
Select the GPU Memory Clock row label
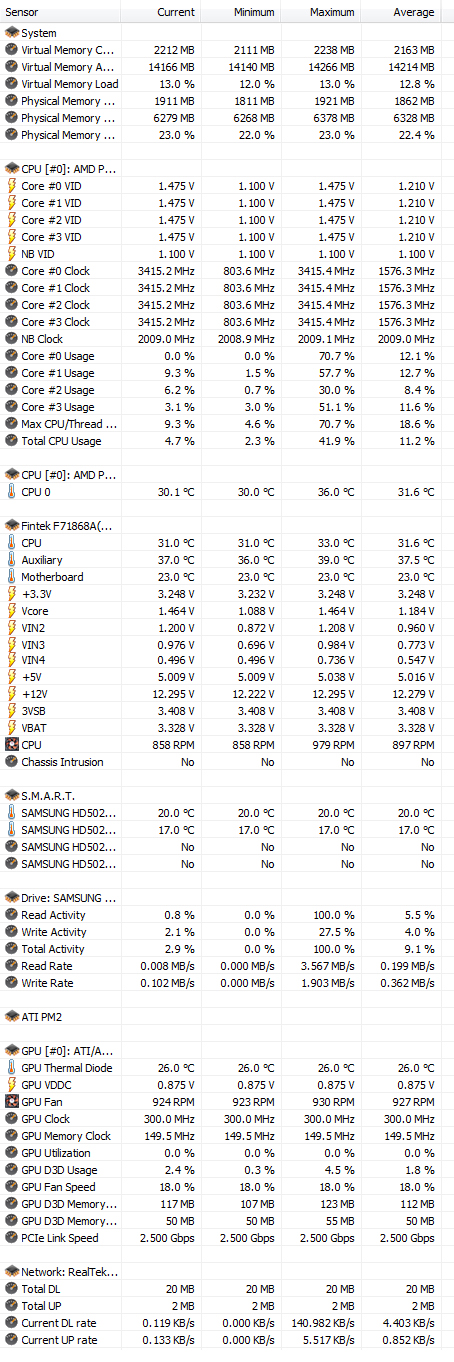point(67,1136)
